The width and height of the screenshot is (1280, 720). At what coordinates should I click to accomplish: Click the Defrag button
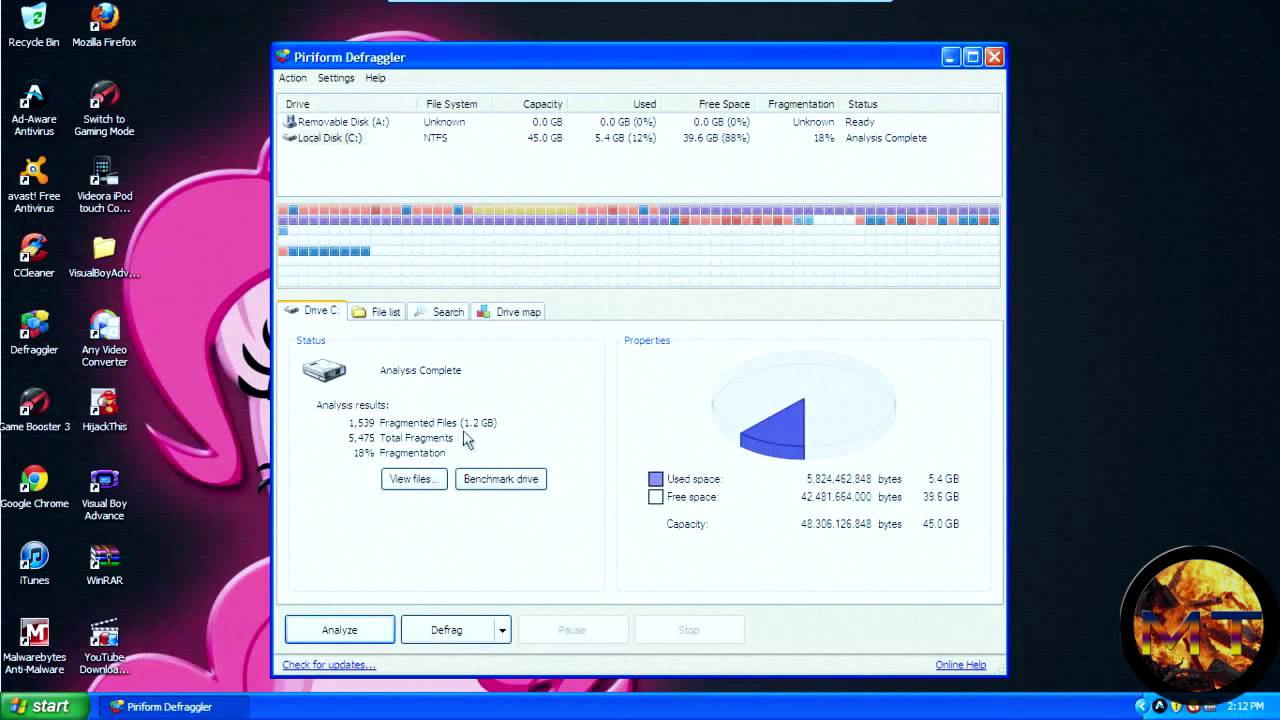click(x=447, y=630)
